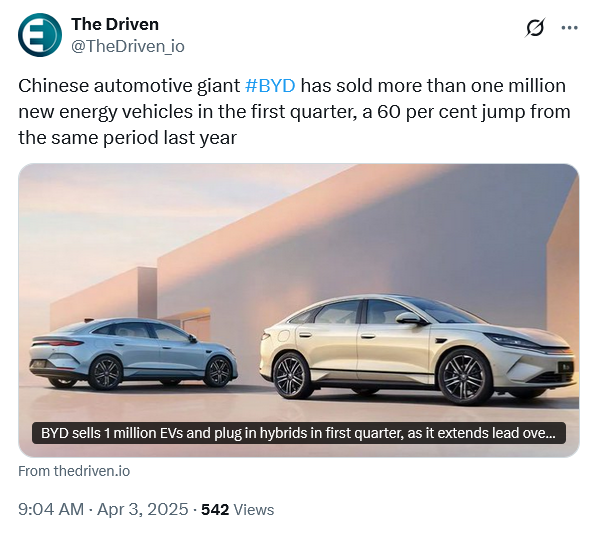Click the Apr 3, 2025 date
The width and height of the screenshot is (598, 534).
143,510
